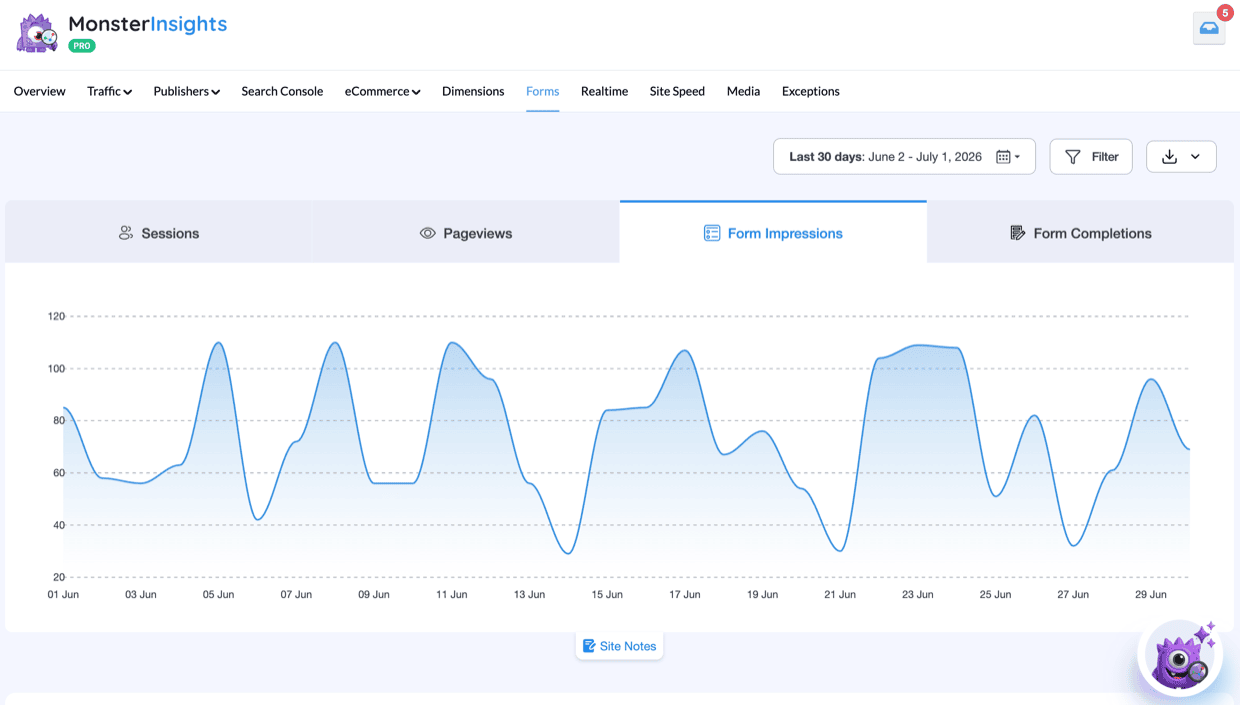
Task: Click the 01 Jun axis label
Action: [63, 594]
